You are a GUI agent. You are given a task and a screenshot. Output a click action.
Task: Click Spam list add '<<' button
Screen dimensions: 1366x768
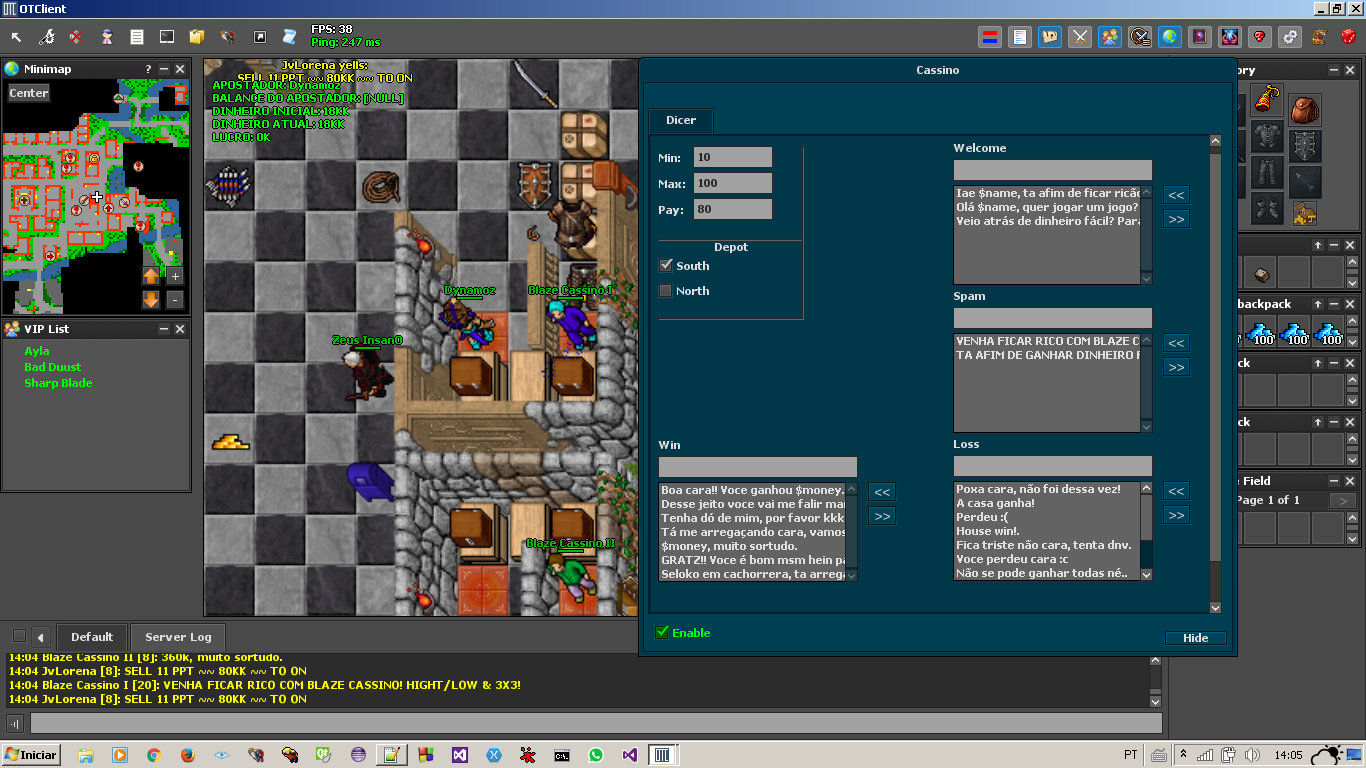(1176, 343)
